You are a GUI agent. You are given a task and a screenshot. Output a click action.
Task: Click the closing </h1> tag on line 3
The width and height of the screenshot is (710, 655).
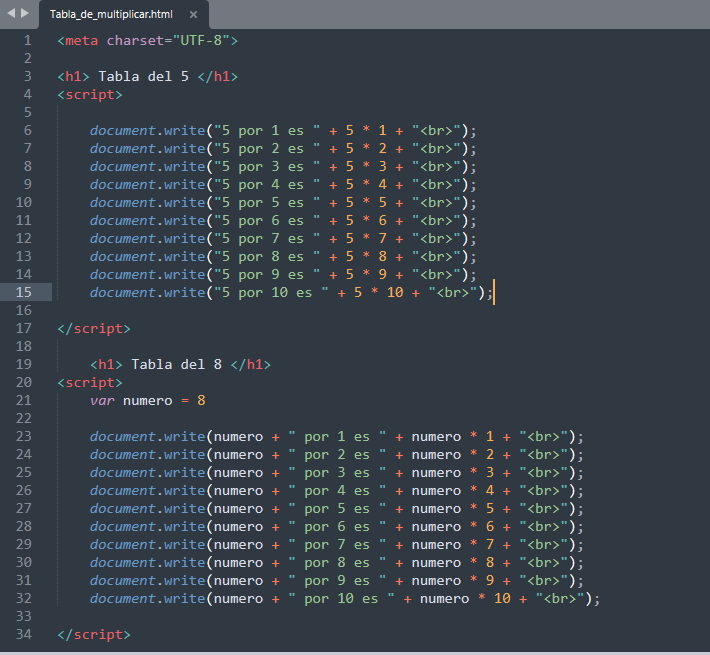coord(218,76)
